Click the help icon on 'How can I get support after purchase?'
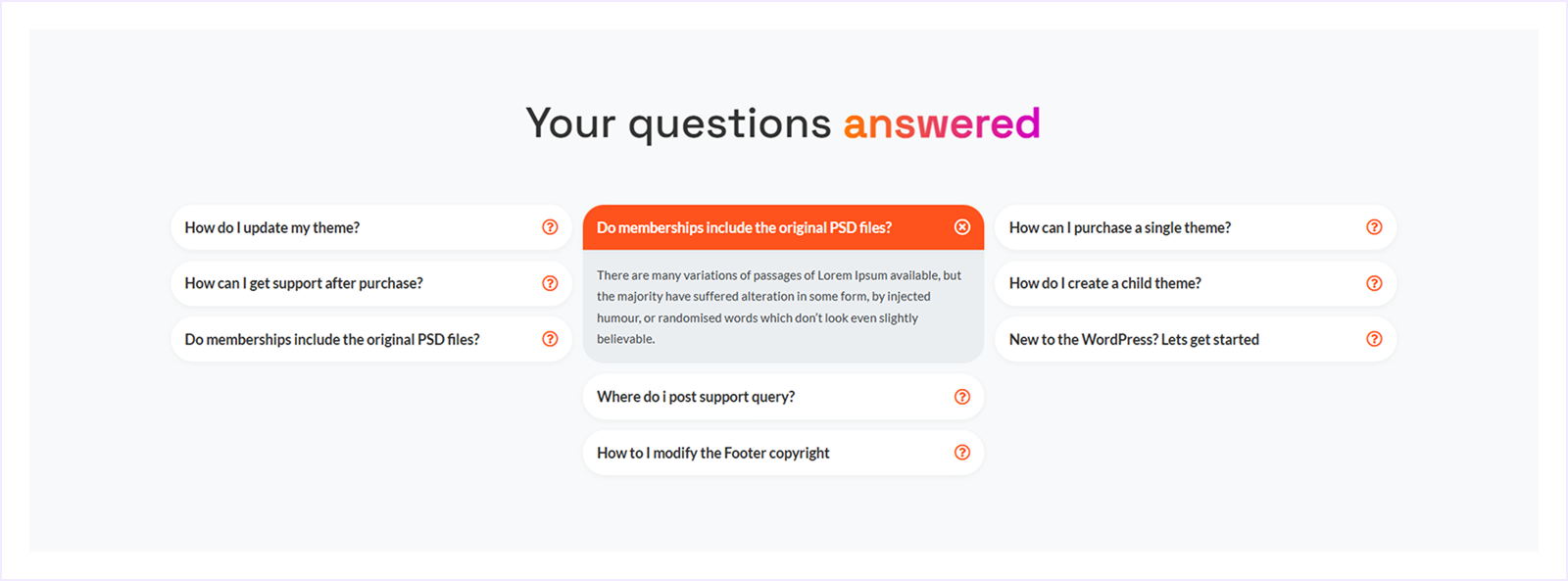Viewport: 1568px width, 581px height. (550, 283)
